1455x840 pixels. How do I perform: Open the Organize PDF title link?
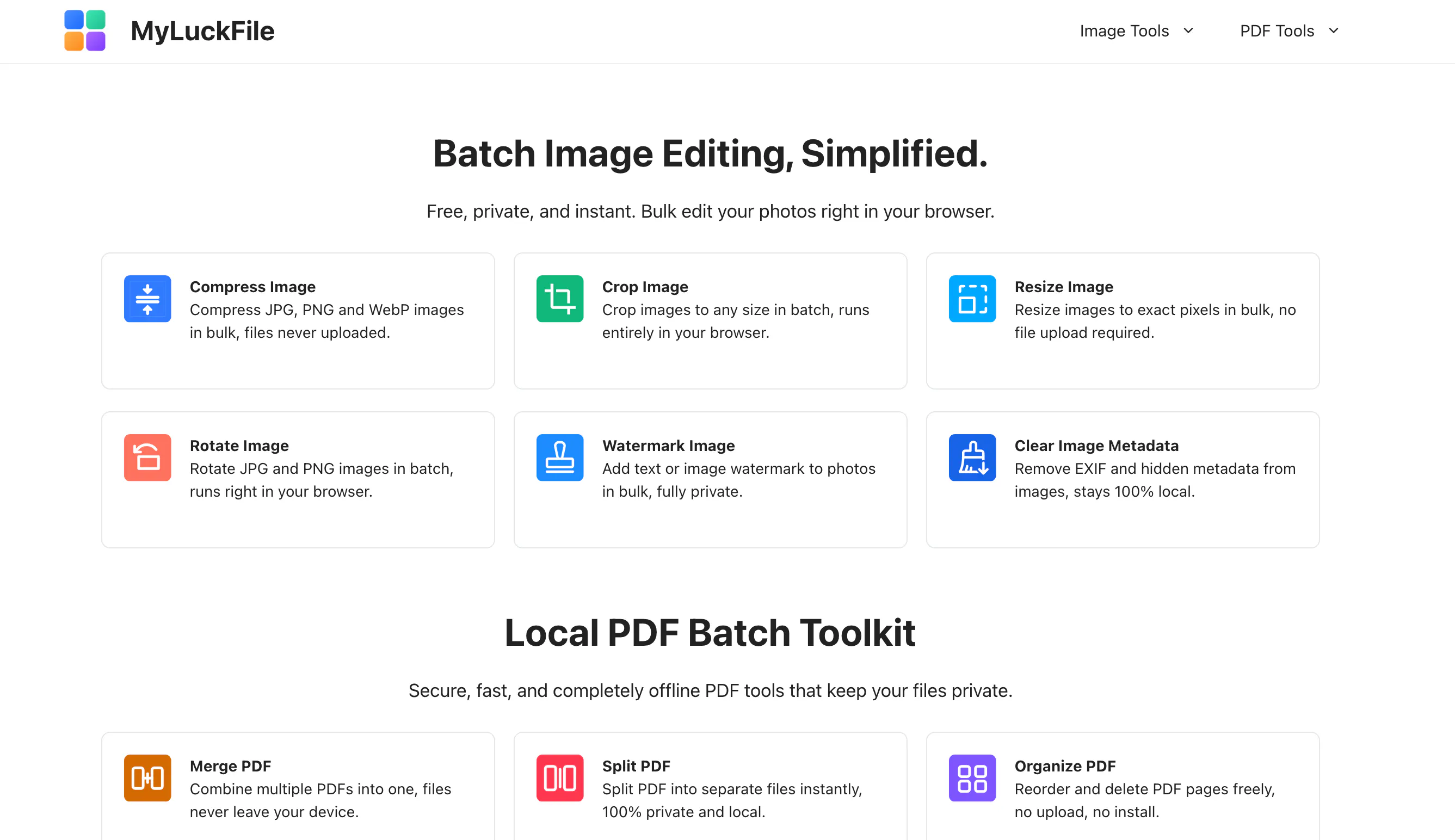[1065, 766]
